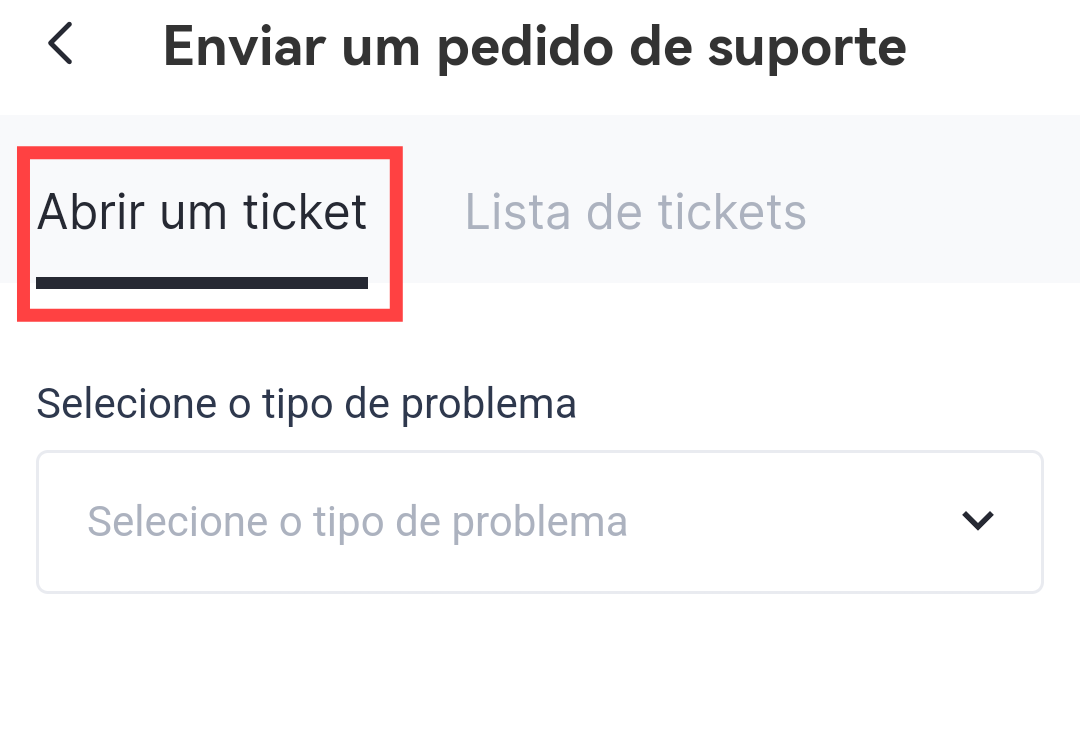Screen dimensions: 1080x752
Task: View the ticket list tab
Action: (x=635, y=213)
